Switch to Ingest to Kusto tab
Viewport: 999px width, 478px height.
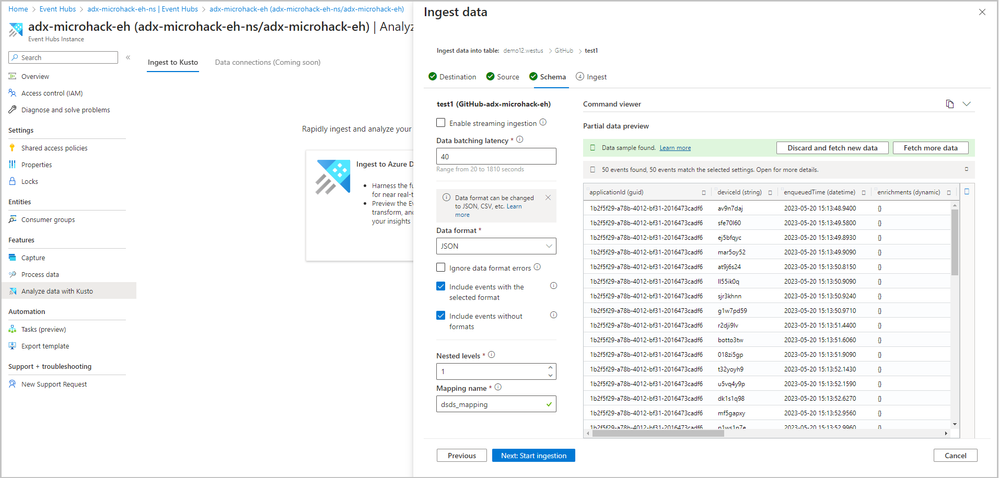coord(173,62)
